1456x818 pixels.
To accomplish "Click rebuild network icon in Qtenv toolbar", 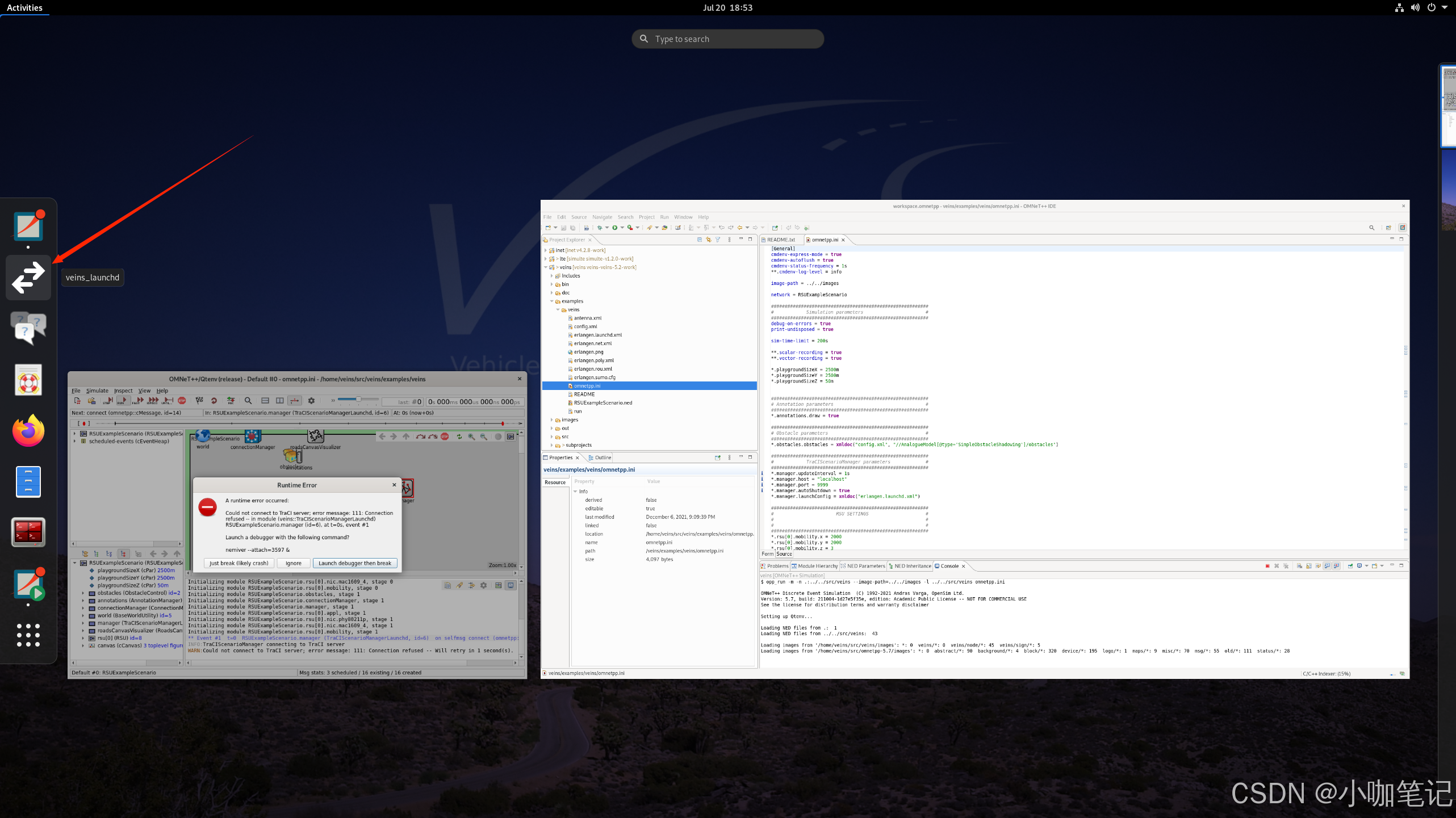I will pos(214,400).
